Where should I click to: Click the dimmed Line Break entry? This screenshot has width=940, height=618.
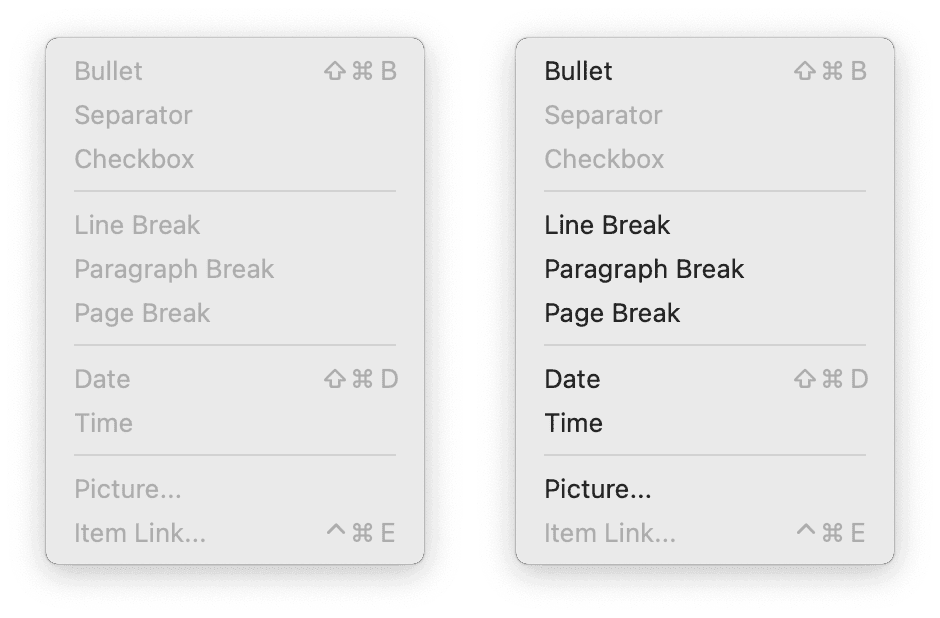[137, 225]
